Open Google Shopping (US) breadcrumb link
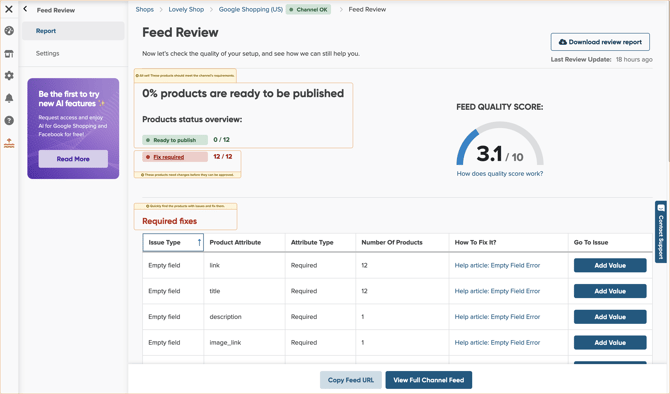The image size is (670, 394). point(251,9)
